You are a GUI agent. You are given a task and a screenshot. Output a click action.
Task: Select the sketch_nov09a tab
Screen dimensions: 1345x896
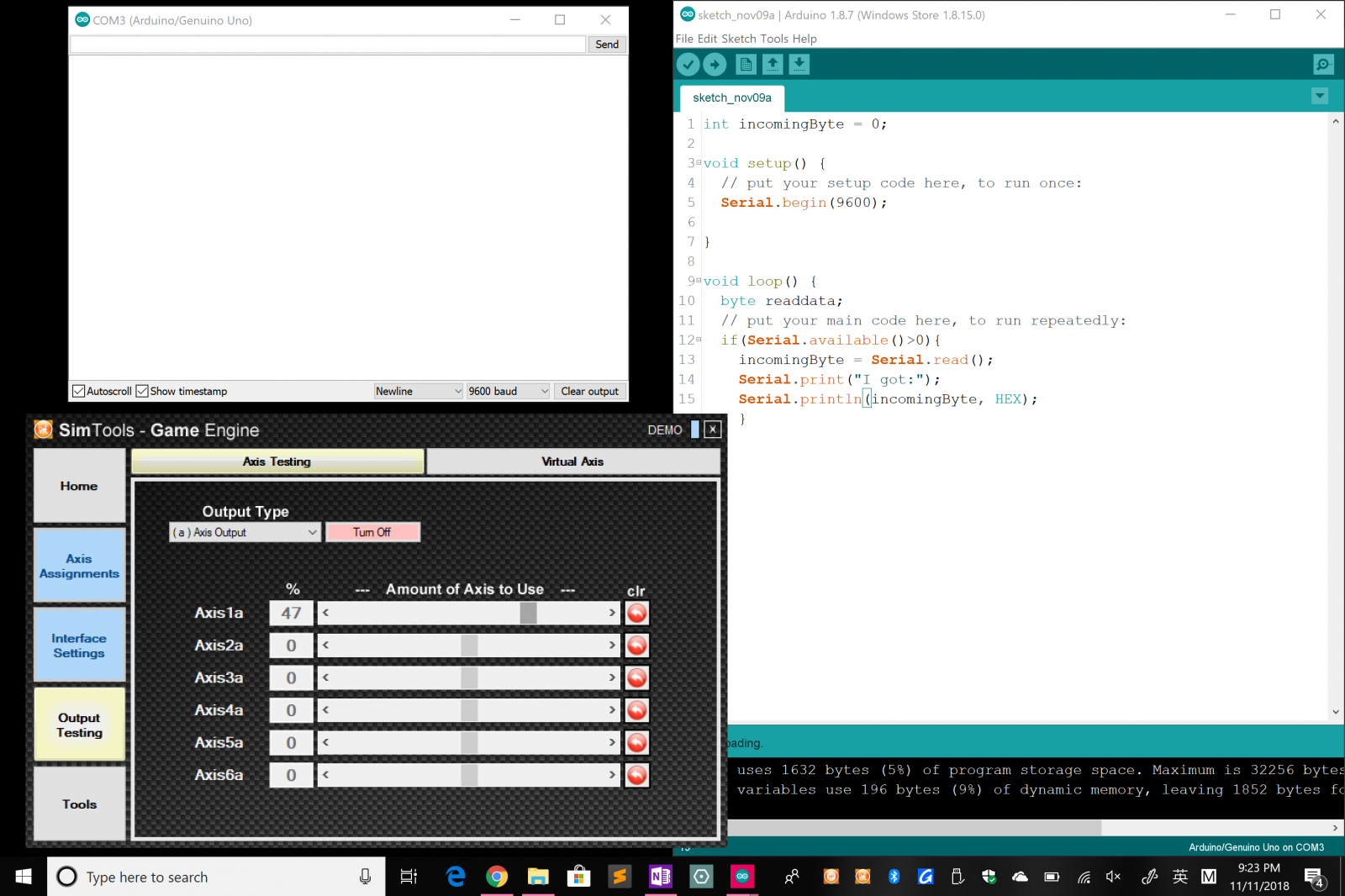pos(732,98)
